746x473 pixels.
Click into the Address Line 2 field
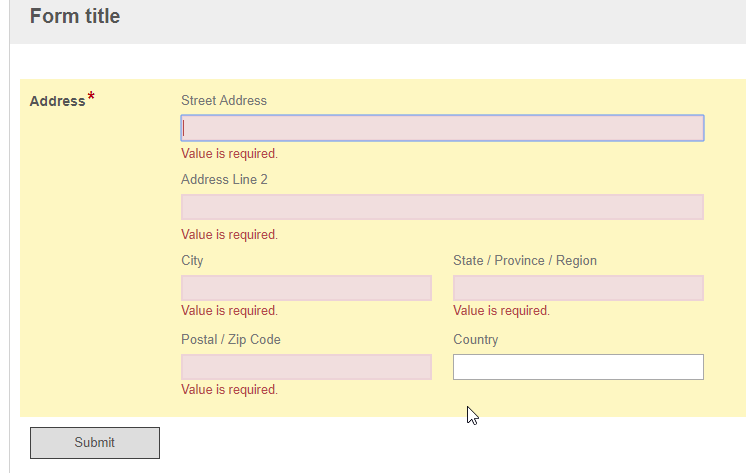point(442,207)
